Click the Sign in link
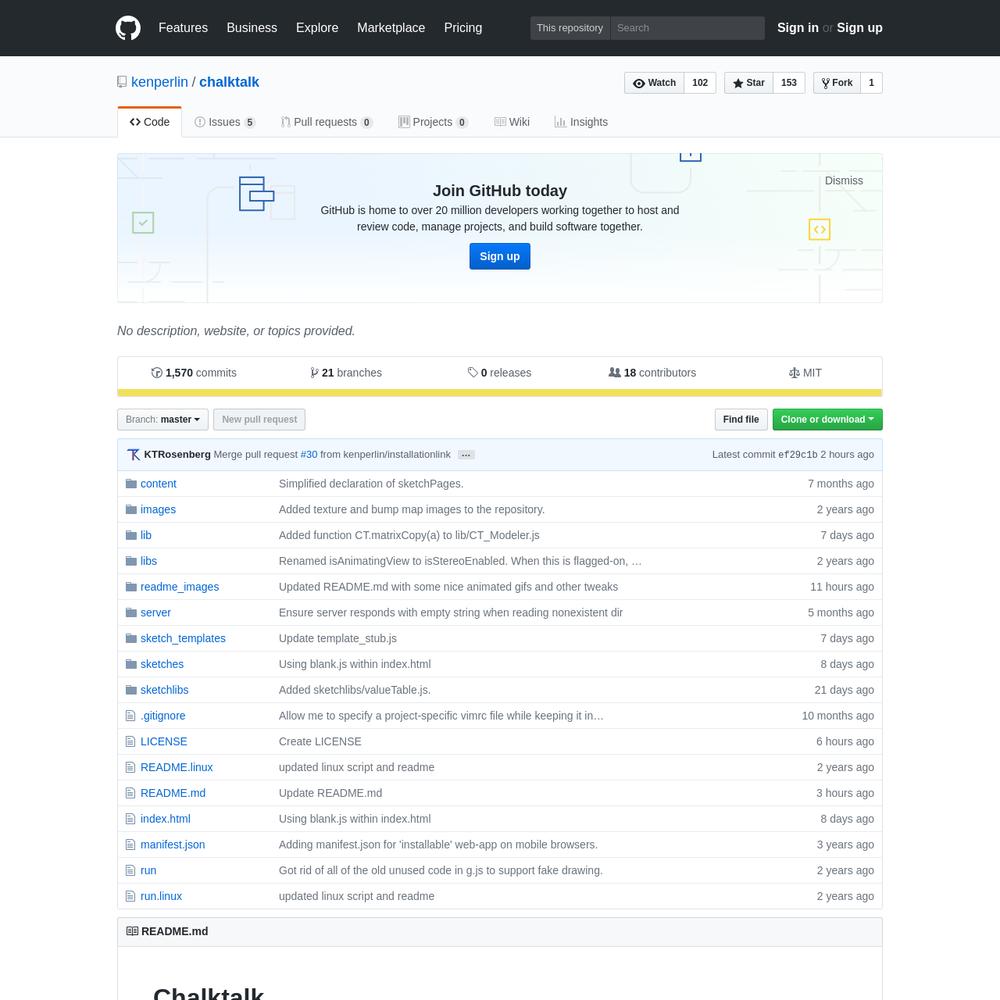This screenshot has width=1000, height=1000. coord(798,28)
